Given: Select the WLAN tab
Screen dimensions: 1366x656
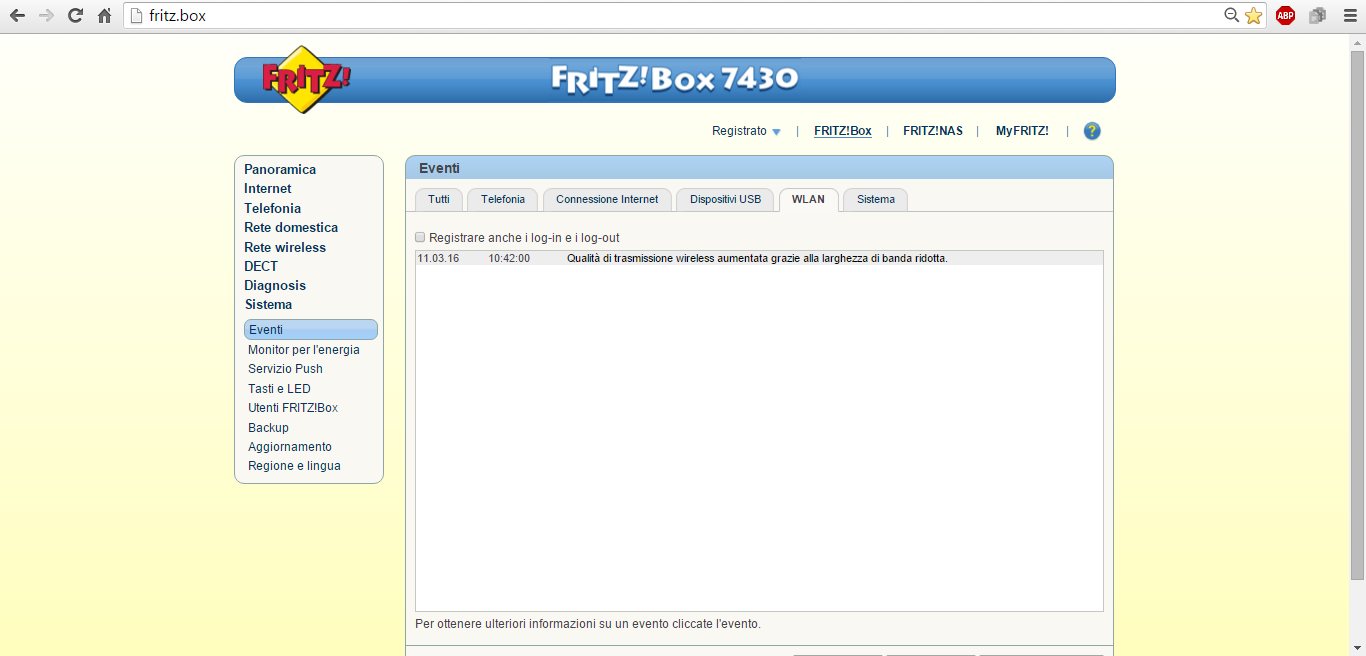Looking at the screenshot, I should pyautogui.click(x=808, y=199).
